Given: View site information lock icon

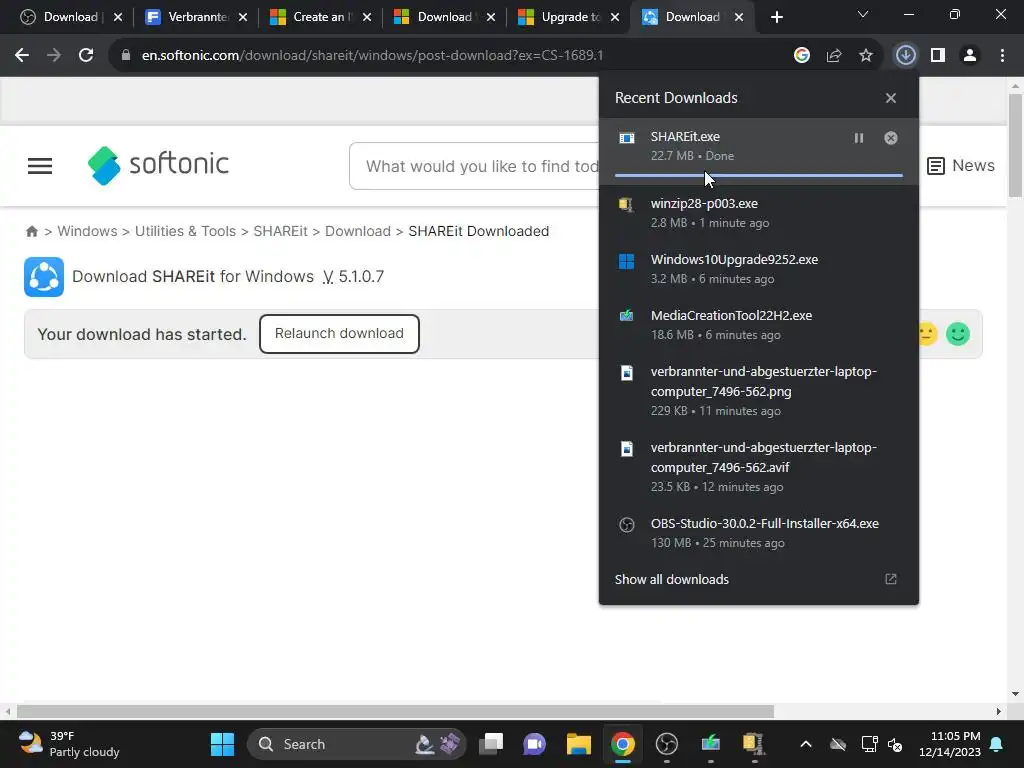Looking at the screenshot, I should click(126, 56).
